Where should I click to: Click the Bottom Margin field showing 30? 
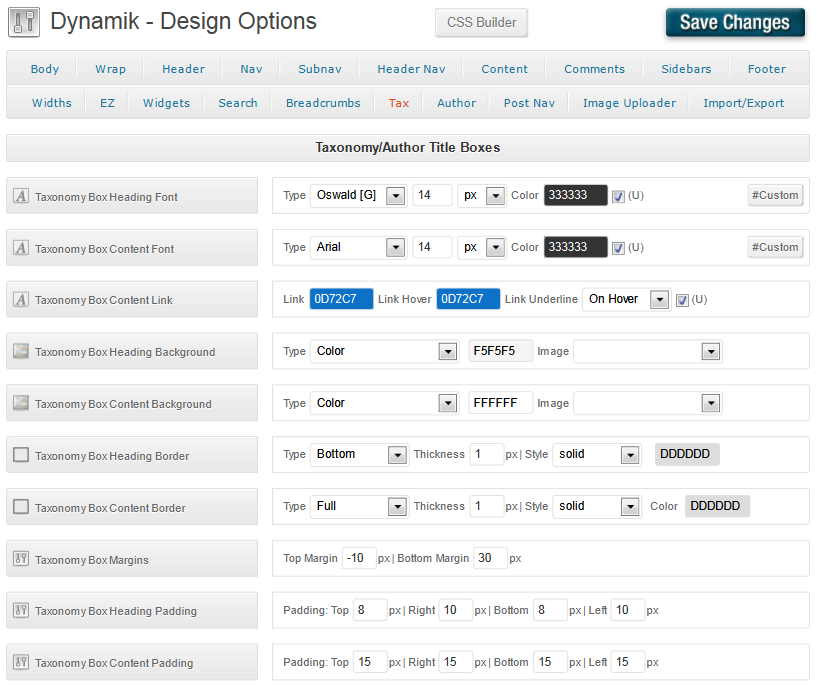pyautogui.click(x=490, y=558)
